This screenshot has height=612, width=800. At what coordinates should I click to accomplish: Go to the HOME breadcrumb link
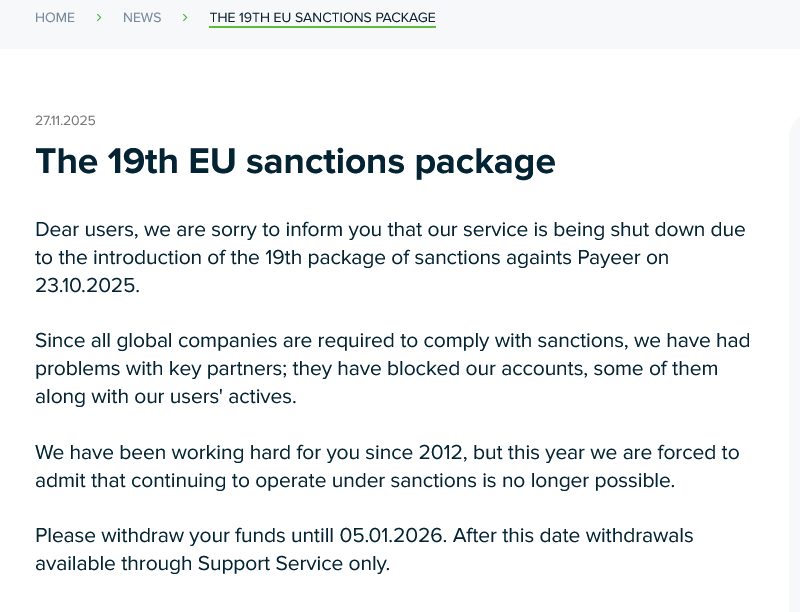click(55, 18)
